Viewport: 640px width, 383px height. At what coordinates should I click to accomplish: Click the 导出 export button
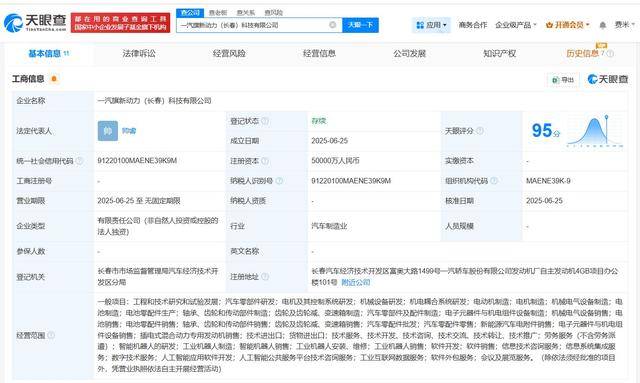pyautogui.click(x=563, y=80)
